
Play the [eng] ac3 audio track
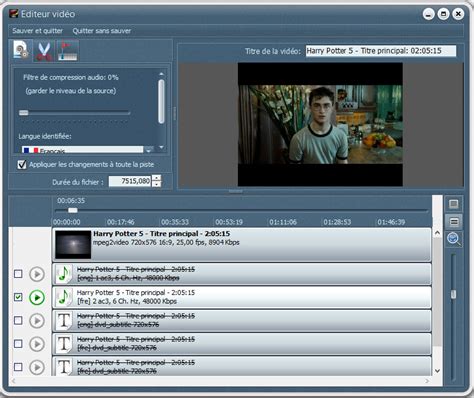[37, 274]
